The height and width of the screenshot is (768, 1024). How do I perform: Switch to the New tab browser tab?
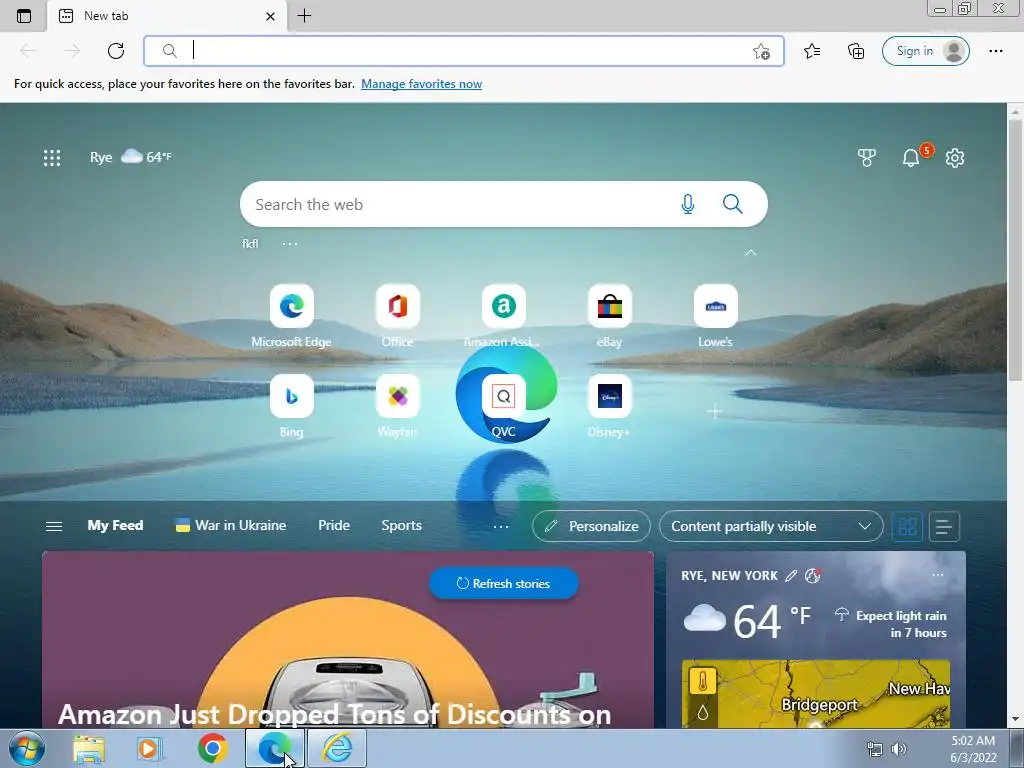(167, 16)
